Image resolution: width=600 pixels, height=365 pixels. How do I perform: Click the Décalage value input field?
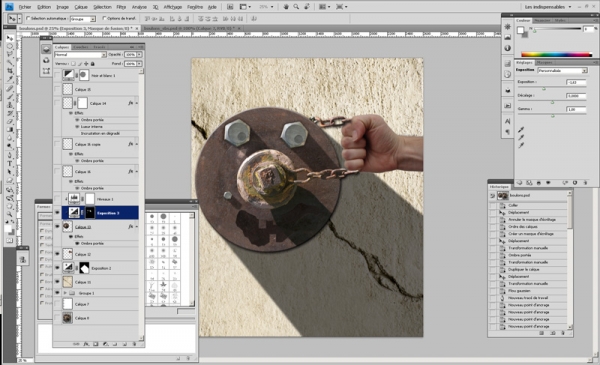576,96
